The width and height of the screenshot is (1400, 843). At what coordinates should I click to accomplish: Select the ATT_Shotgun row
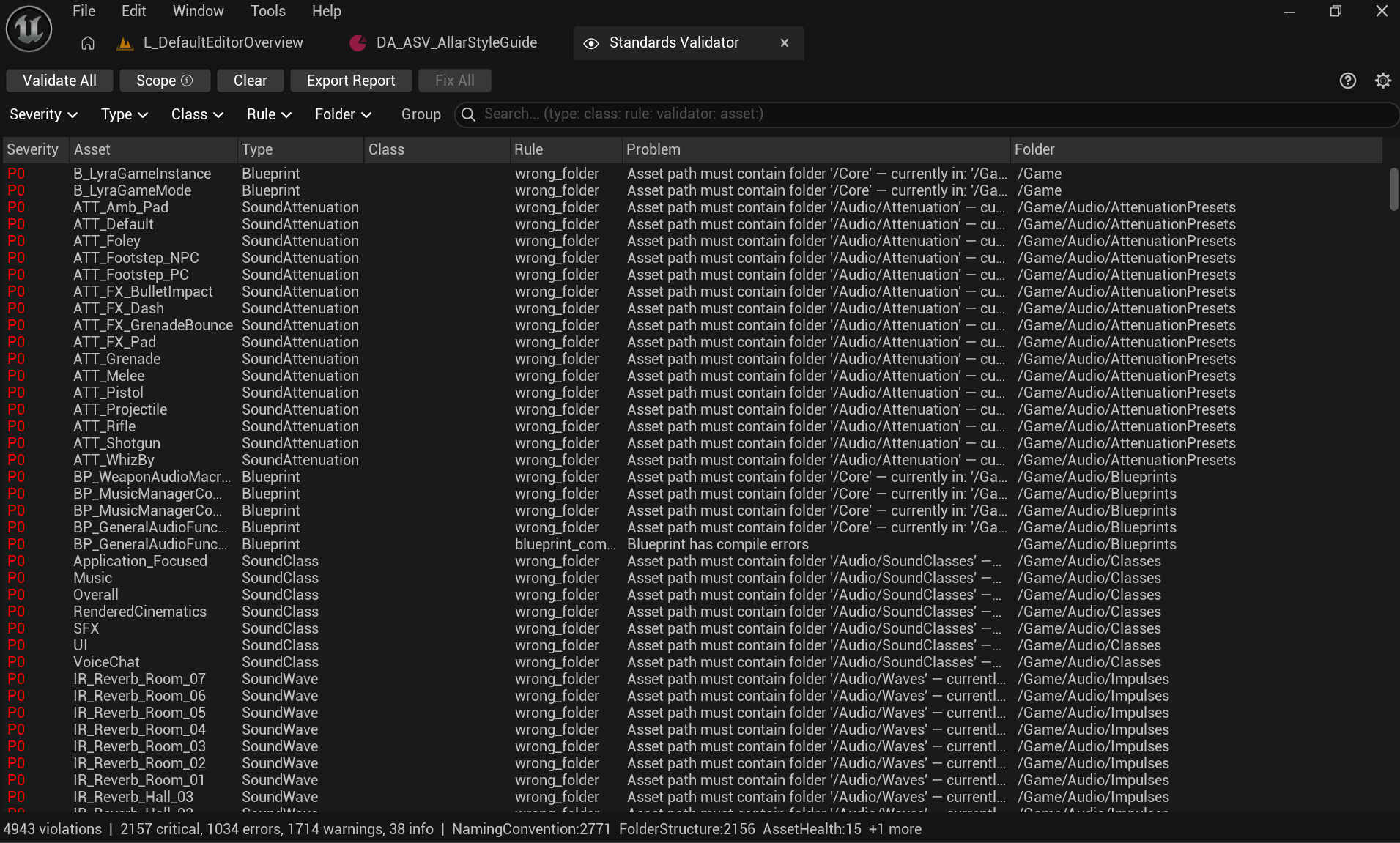(692, 443)
